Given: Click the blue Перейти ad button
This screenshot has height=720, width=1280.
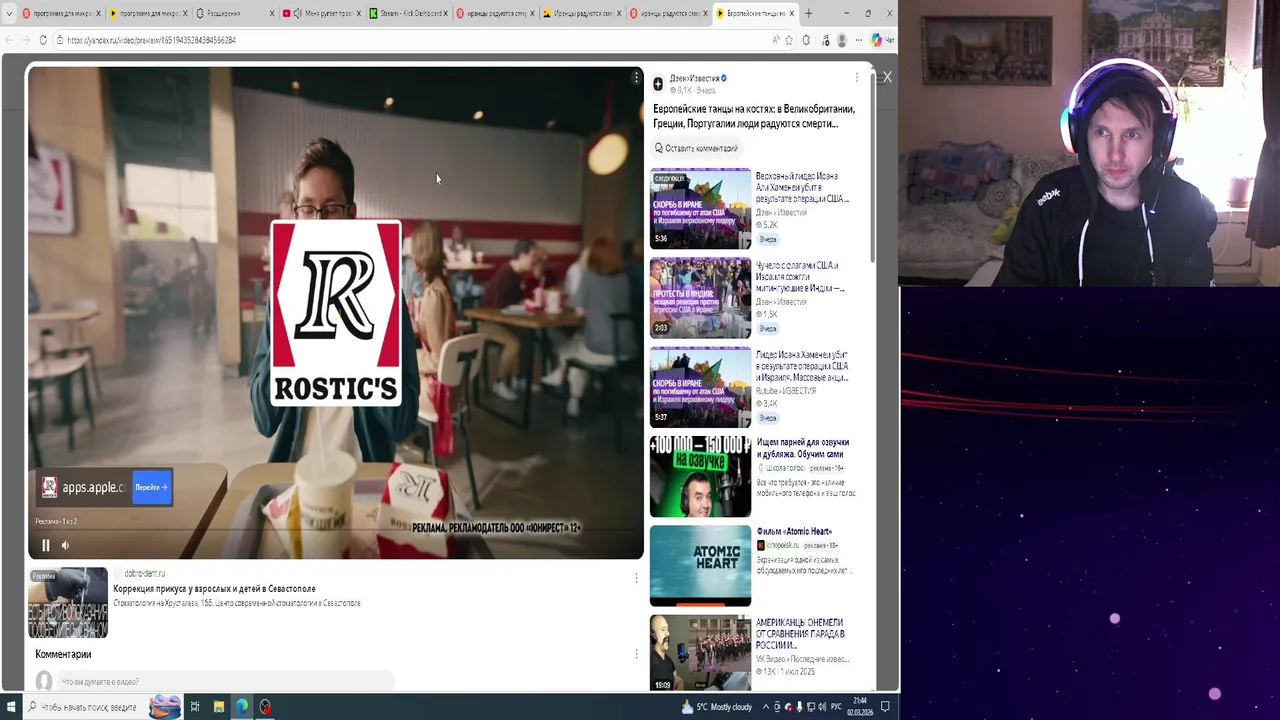Looking at the screenshot, I should pos(152,487).
